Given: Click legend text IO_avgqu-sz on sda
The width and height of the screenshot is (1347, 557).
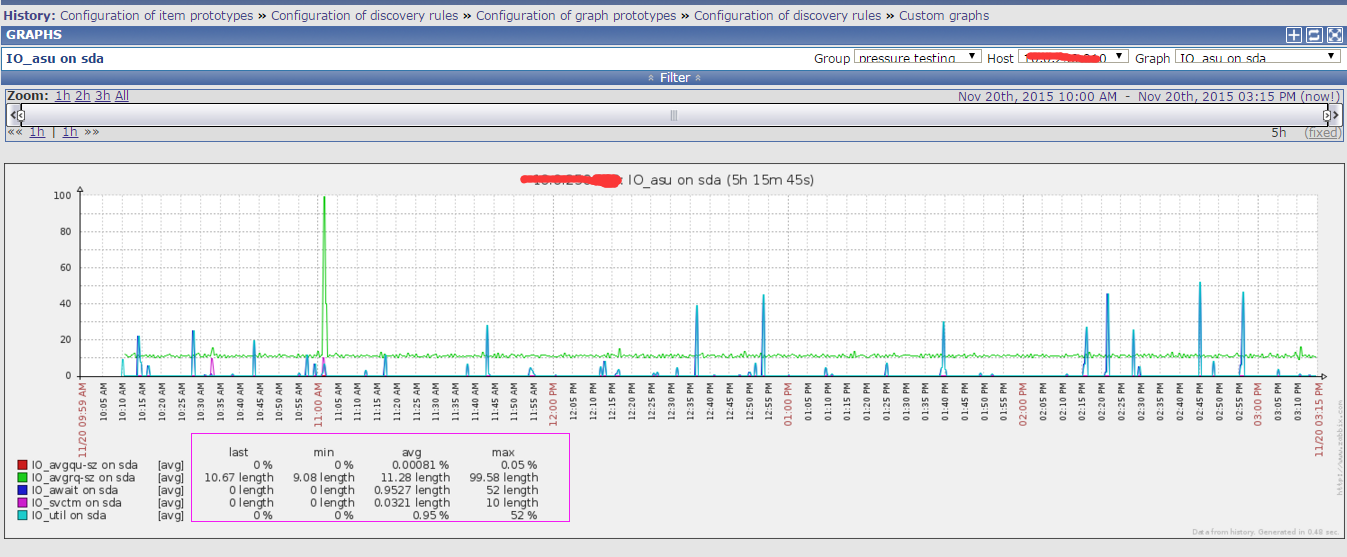Looking at the screenshot, I should click(x=85, y=465).
